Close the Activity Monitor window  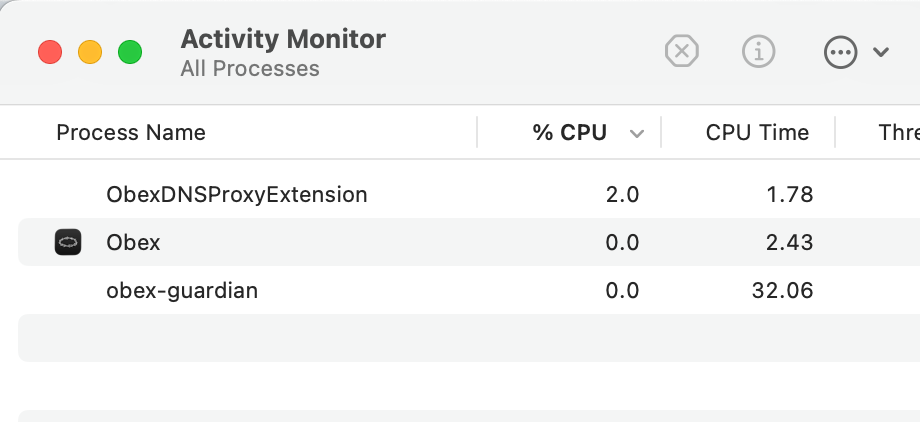(50, 51)
